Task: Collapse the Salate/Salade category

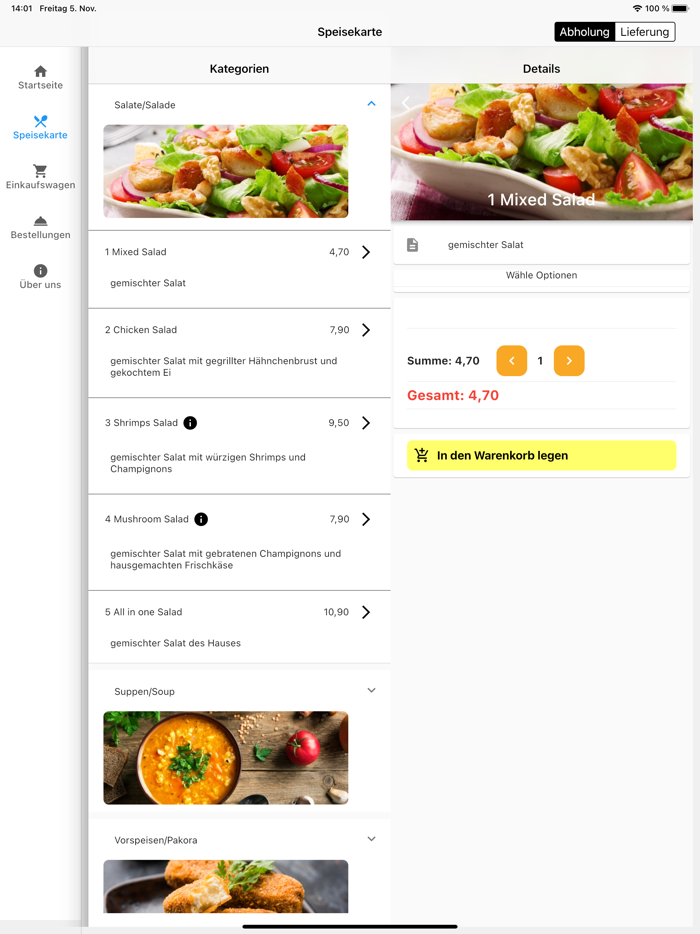Action: 371,104
